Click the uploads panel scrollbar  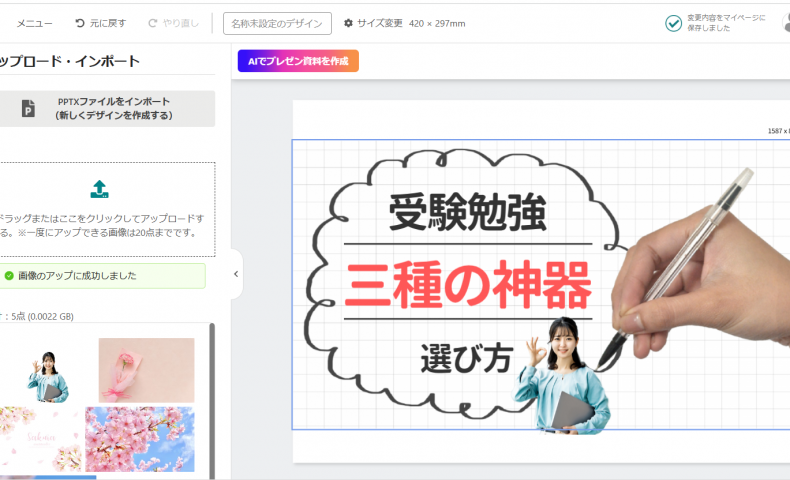212,400
